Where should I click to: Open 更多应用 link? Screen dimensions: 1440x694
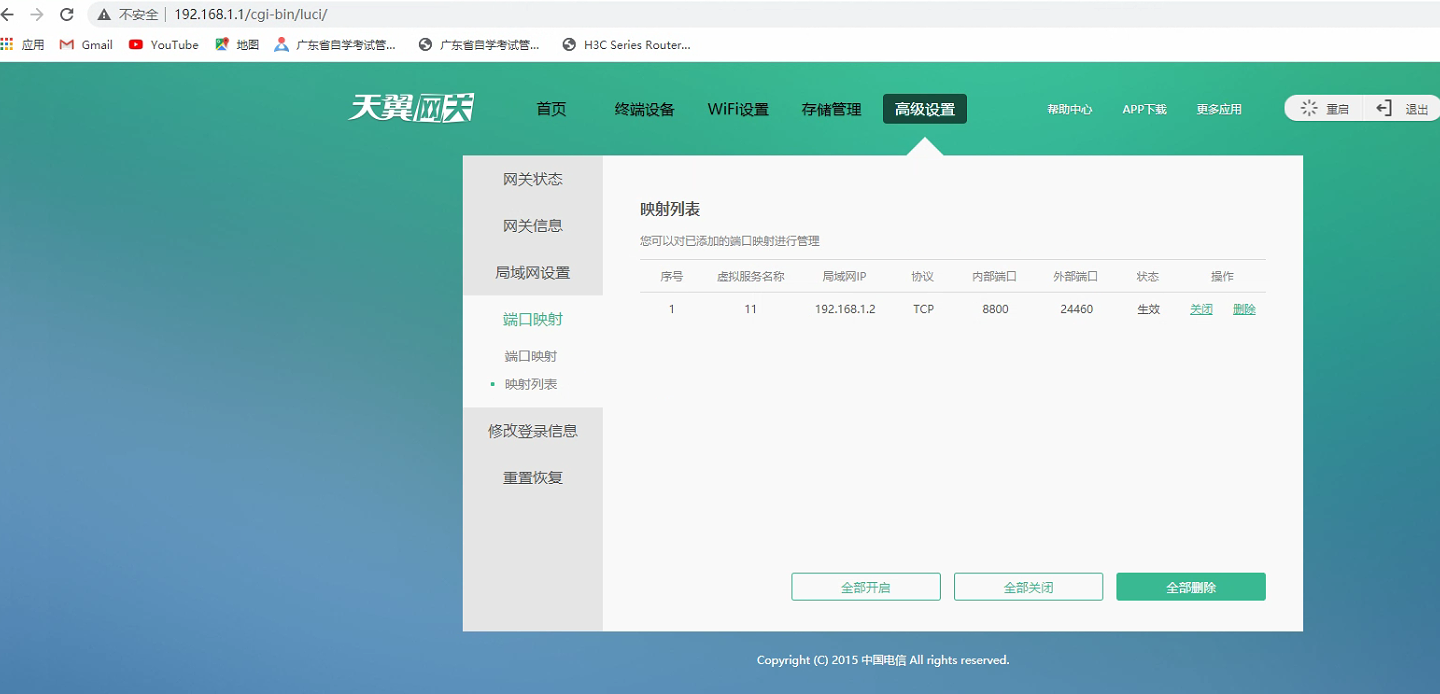pyautogui.click(x=1219, y=109)
